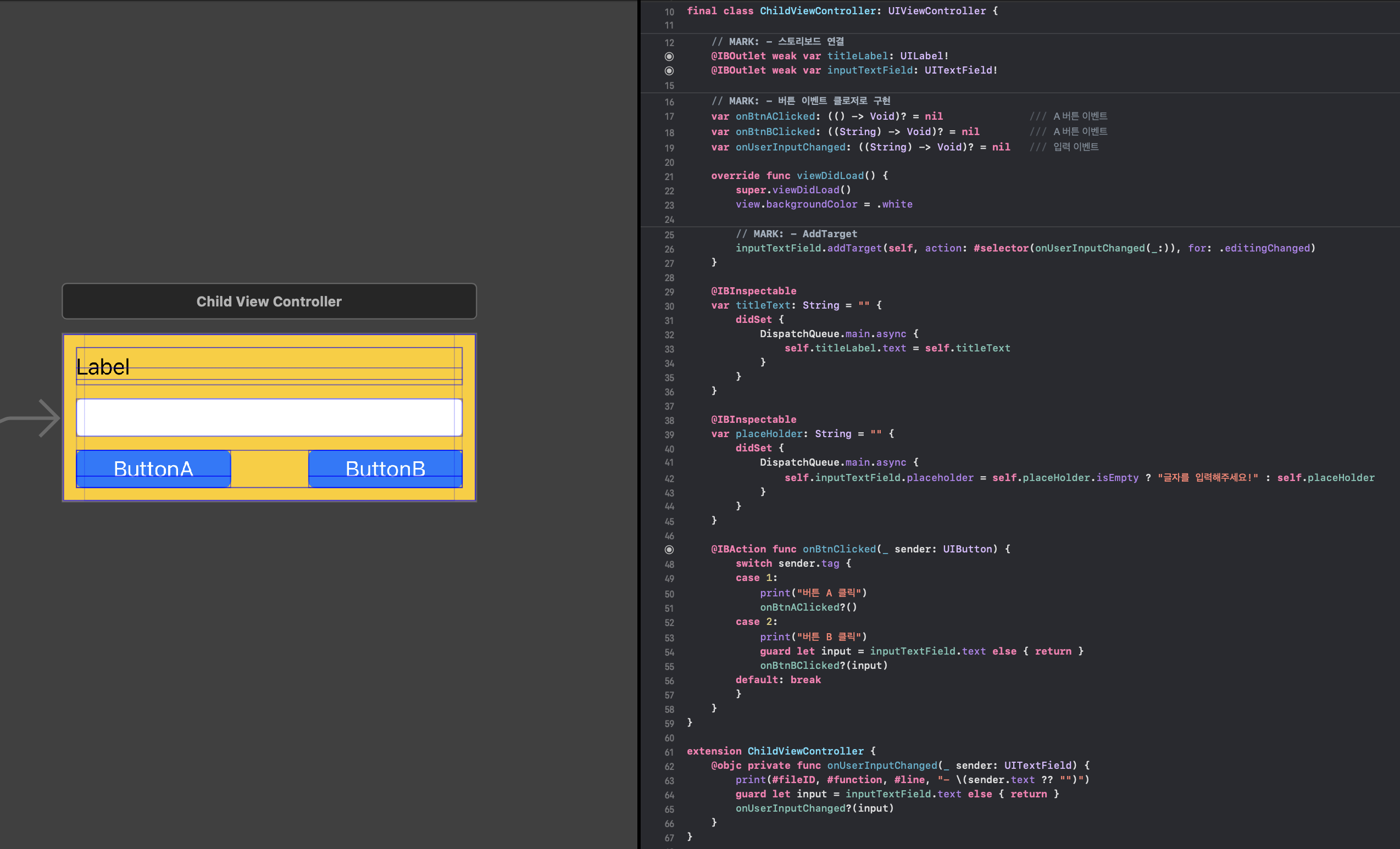This screenshot has width=1400, height=849.
Task: Select ButtonB on the storyboard canvas
Action: coord(385,468)
